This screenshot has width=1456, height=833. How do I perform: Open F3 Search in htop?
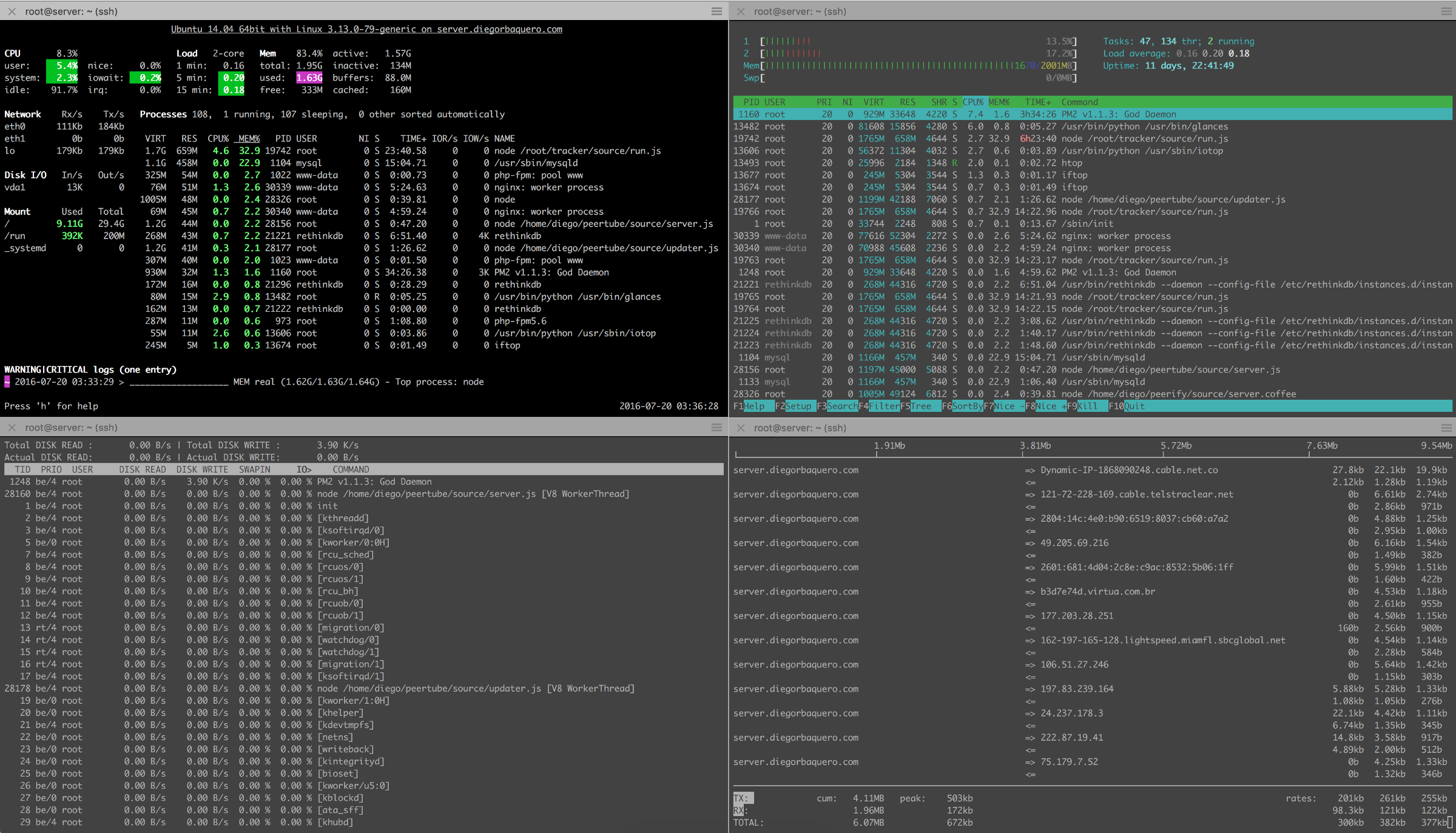pos(842,406)
